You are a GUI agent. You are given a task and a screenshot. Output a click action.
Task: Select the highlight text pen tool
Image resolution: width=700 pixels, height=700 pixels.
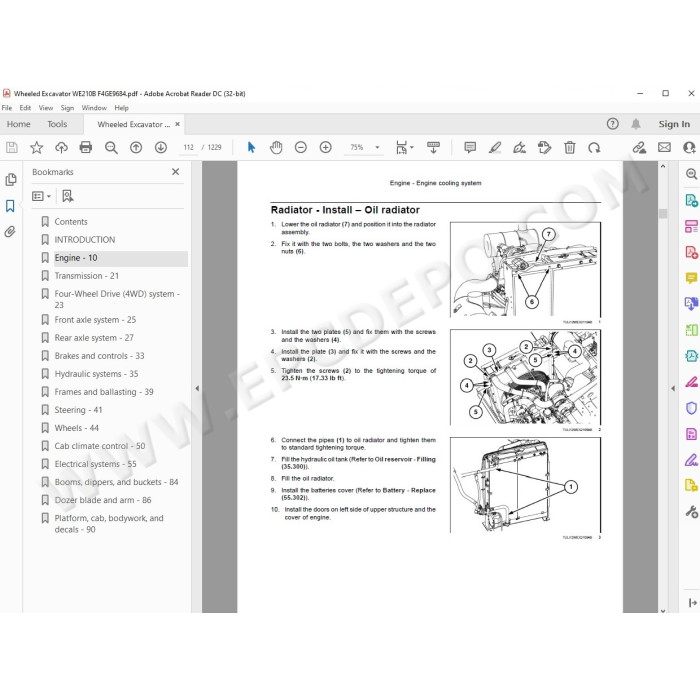495,147
